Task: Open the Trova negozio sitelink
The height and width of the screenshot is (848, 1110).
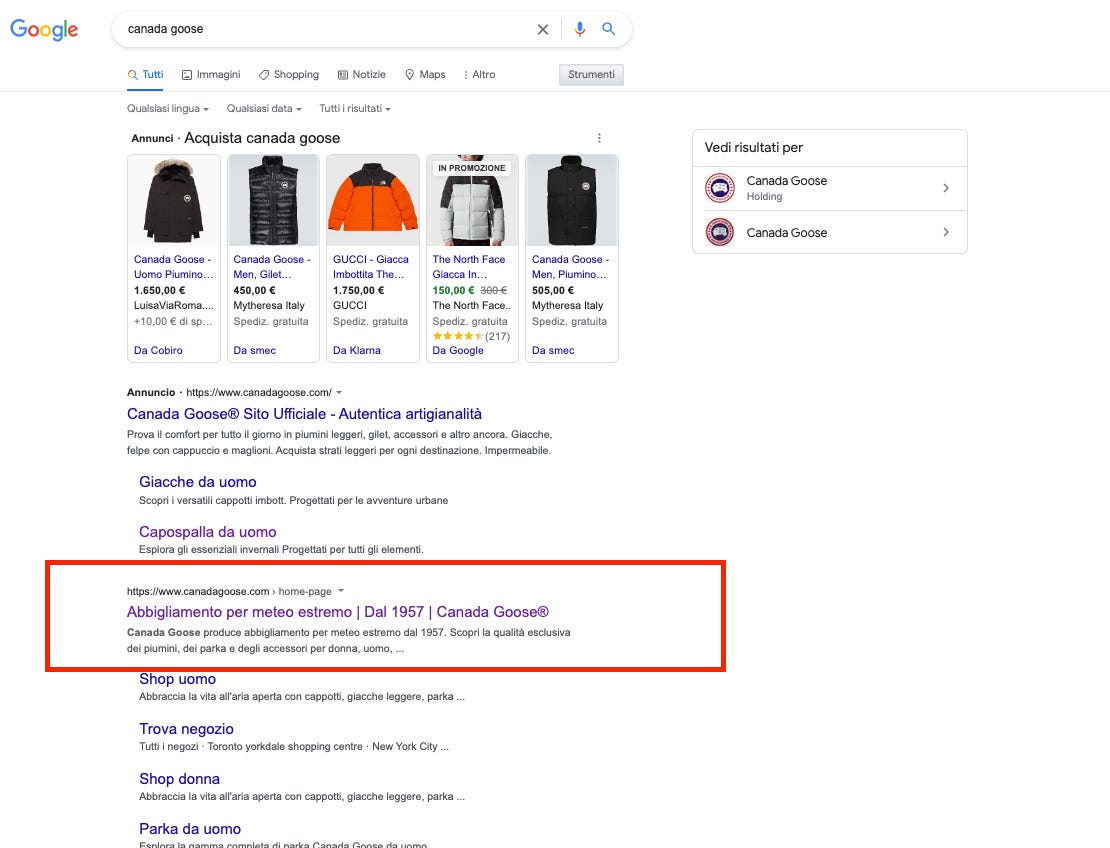Action: [186, 729]
